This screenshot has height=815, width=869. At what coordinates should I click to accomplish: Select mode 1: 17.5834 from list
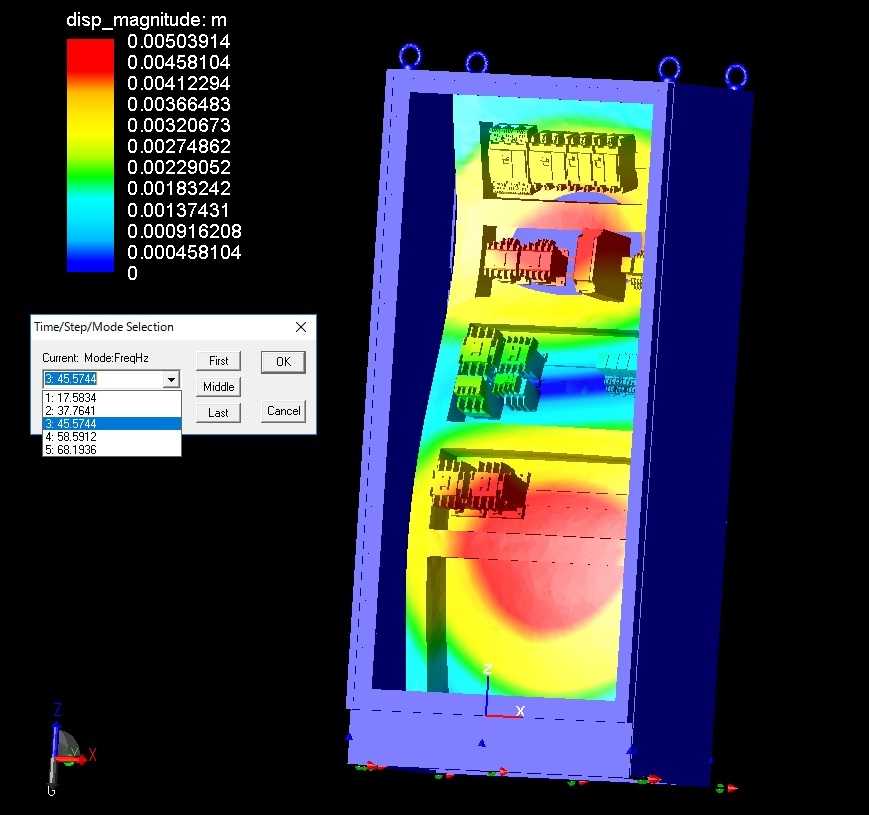coord(112,398)
